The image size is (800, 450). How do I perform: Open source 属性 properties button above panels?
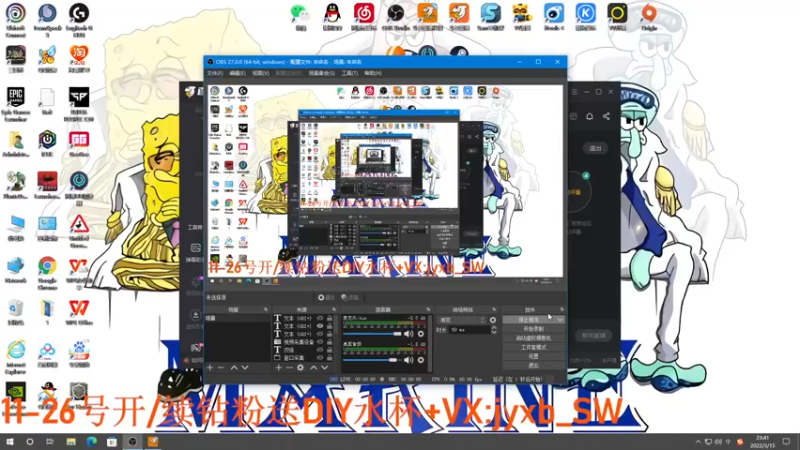click(326, 297)
